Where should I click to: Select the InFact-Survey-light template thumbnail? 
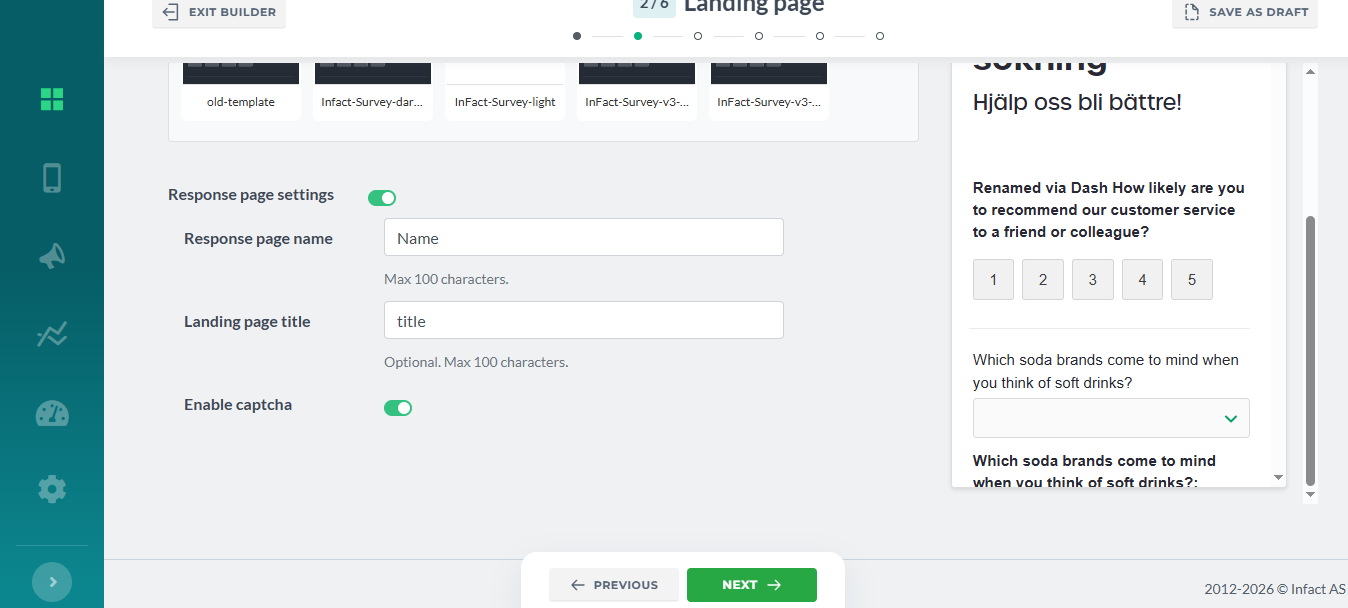[505, 92]
